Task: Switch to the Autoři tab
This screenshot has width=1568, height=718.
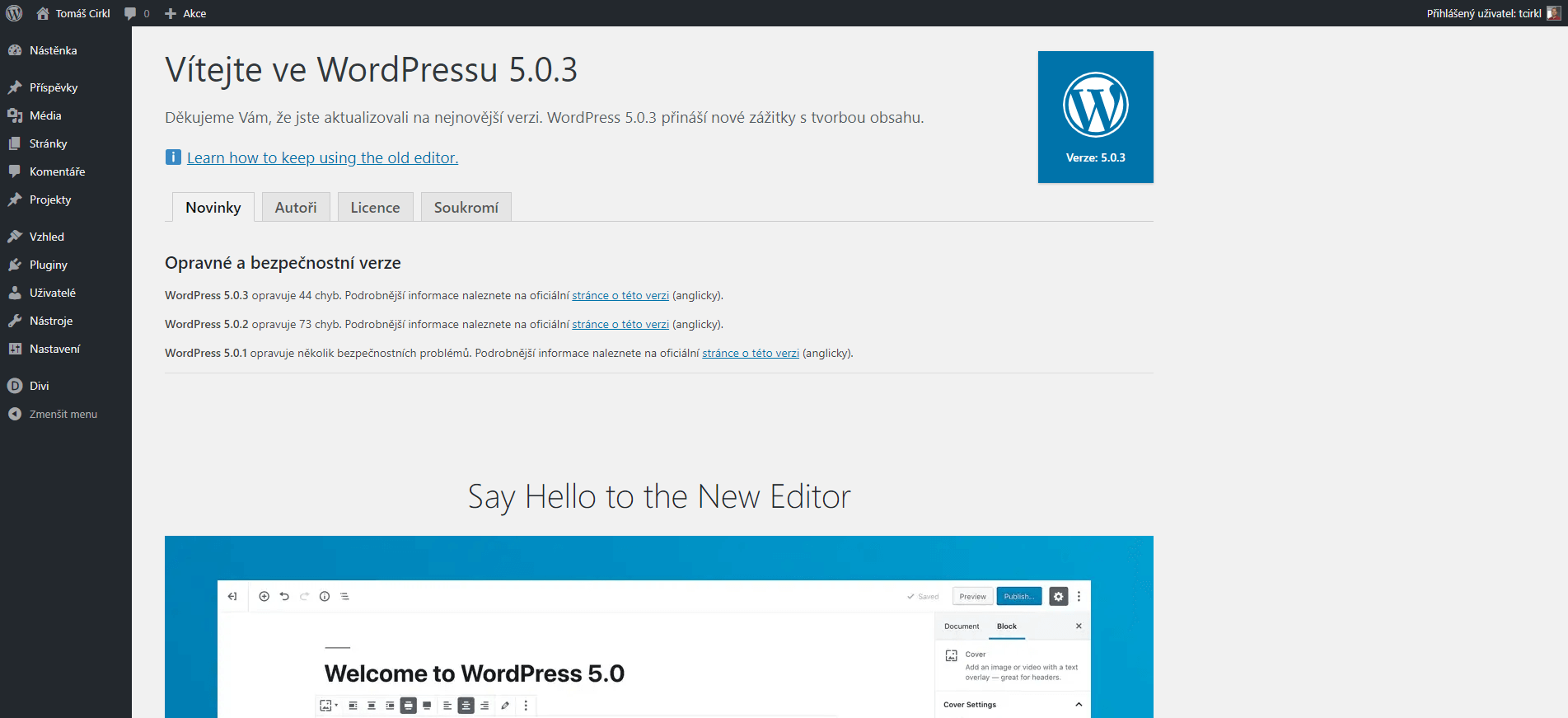Action: [x=296, y=207]
